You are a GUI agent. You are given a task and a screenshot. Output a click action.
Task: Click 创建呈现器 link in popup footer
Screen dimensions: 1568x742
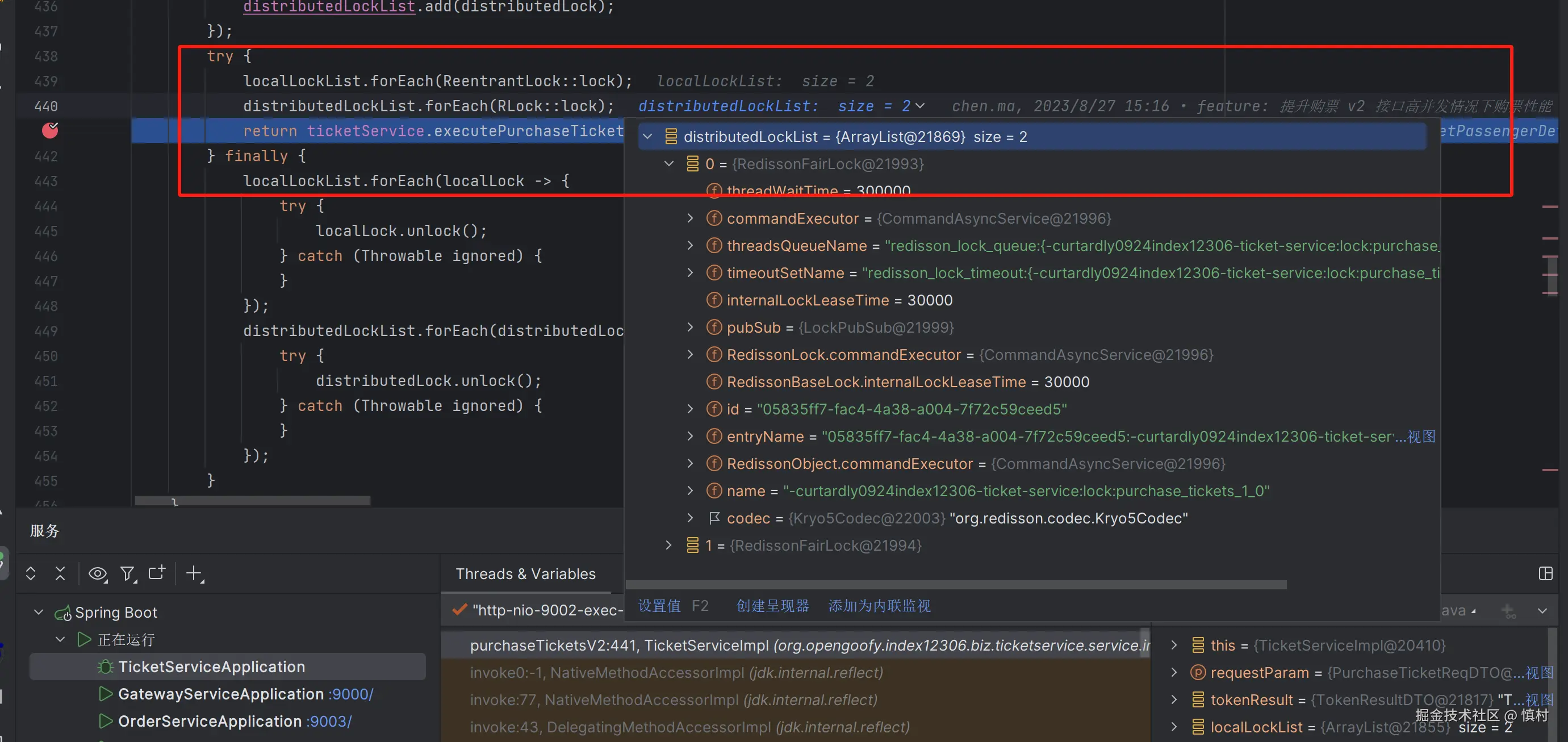[x=772, y=606]
